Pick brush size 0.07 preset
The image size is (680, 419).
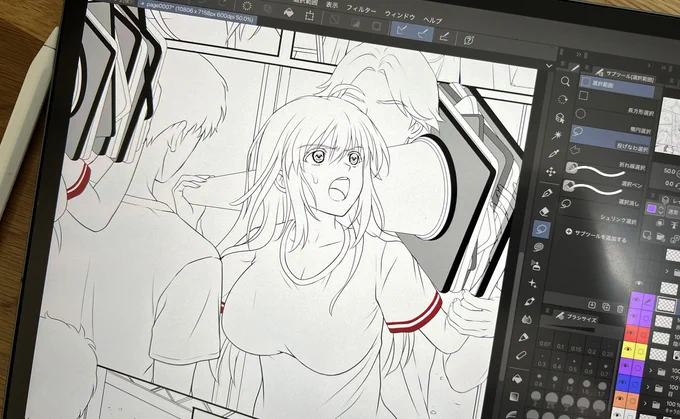(545, 340)
